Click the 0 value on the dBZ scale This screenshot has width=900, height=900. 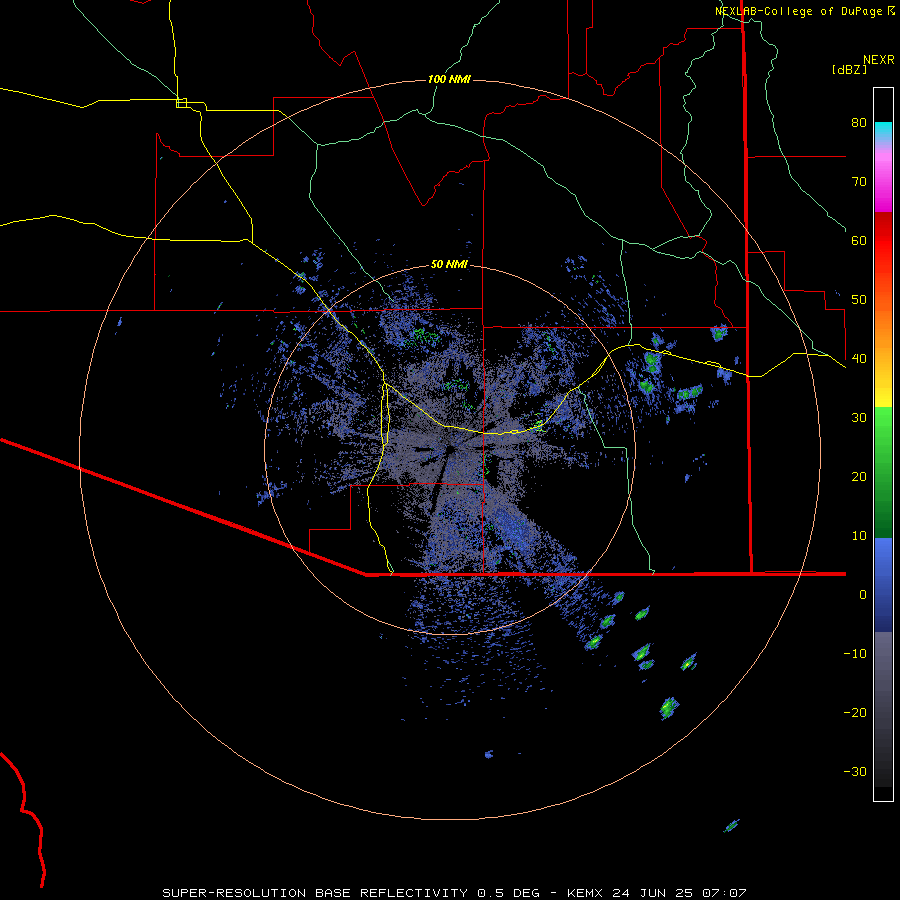[863, 595]
